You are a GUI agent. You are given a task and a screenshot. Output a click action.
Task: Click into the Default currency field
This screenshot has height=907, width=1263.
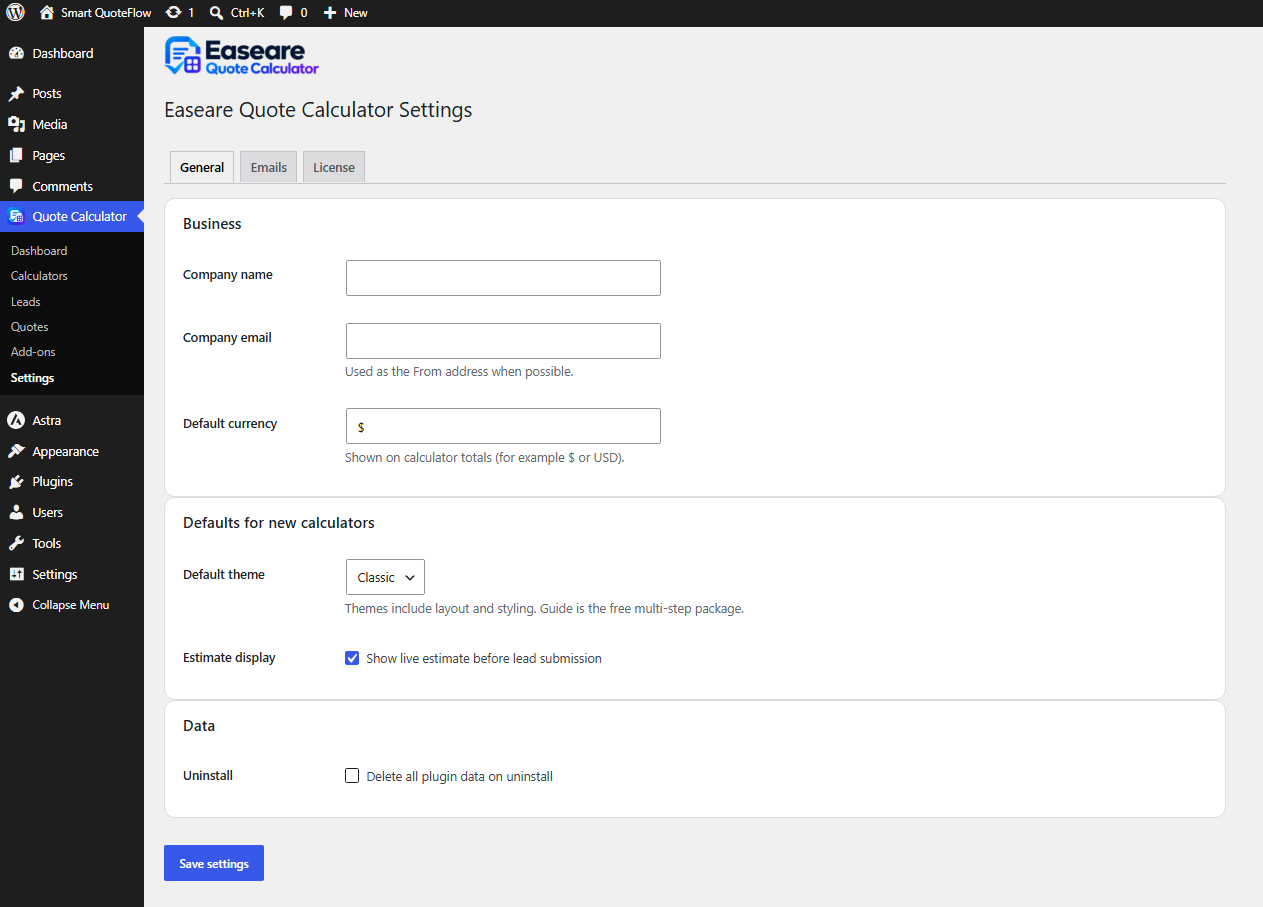[503, 426]
